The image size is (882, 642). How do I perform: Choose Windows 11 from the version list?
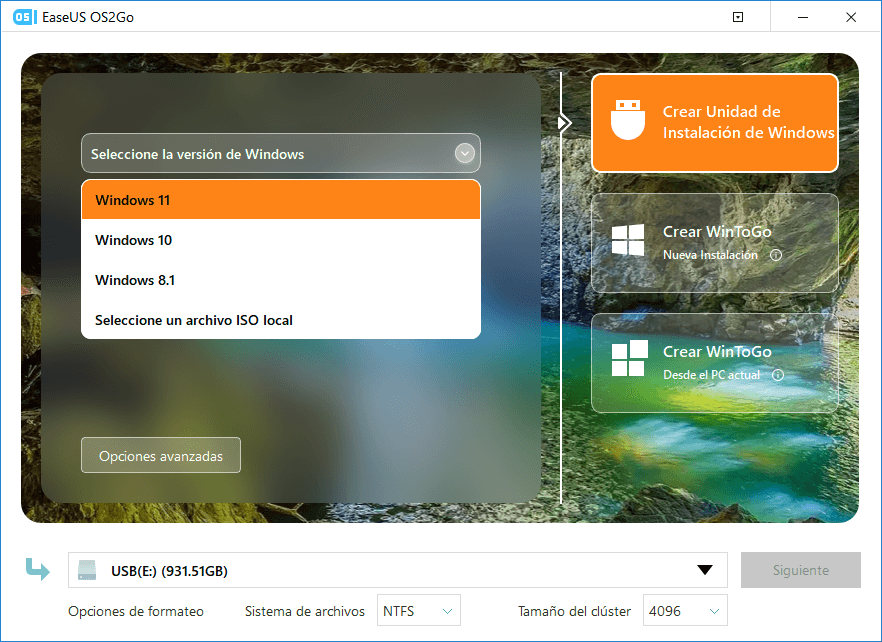point(281,200)
